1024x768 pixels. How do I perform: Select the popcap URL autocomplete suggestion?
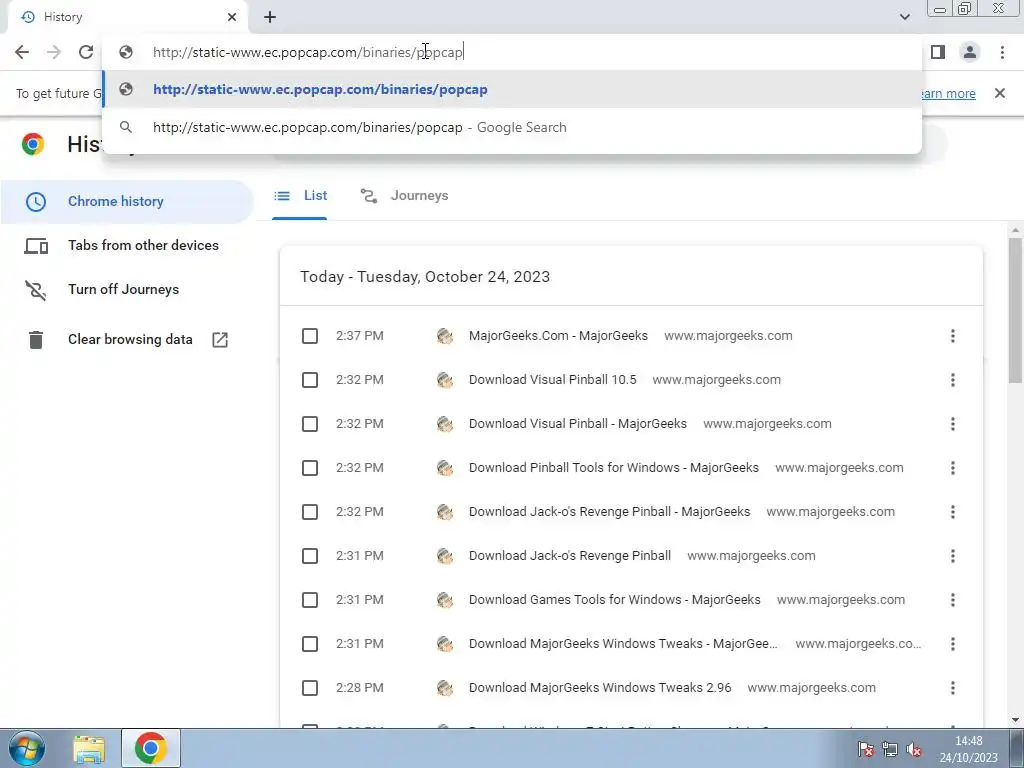tap(512, 89)
